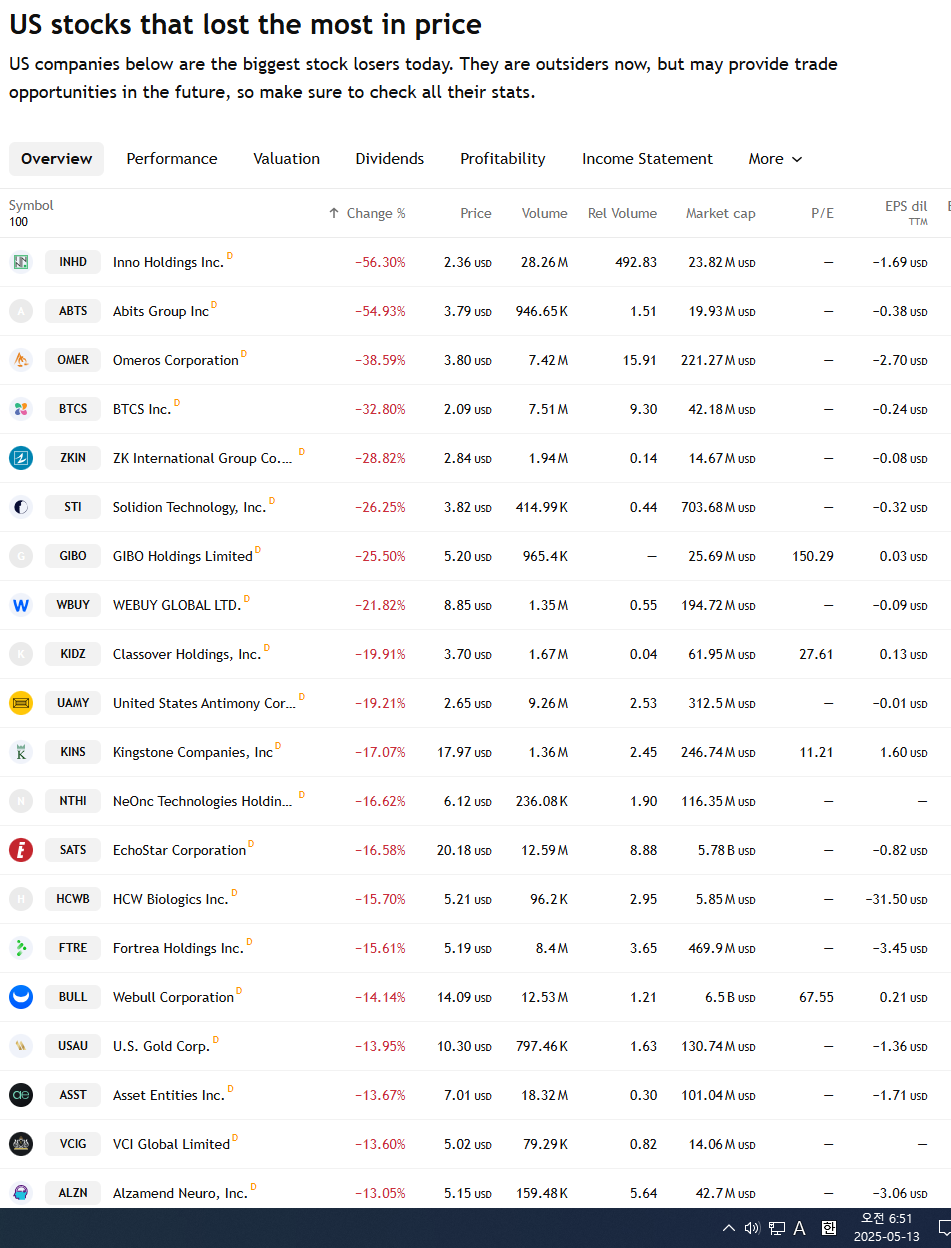Click the Rel Volume column header

coord(623,213)
